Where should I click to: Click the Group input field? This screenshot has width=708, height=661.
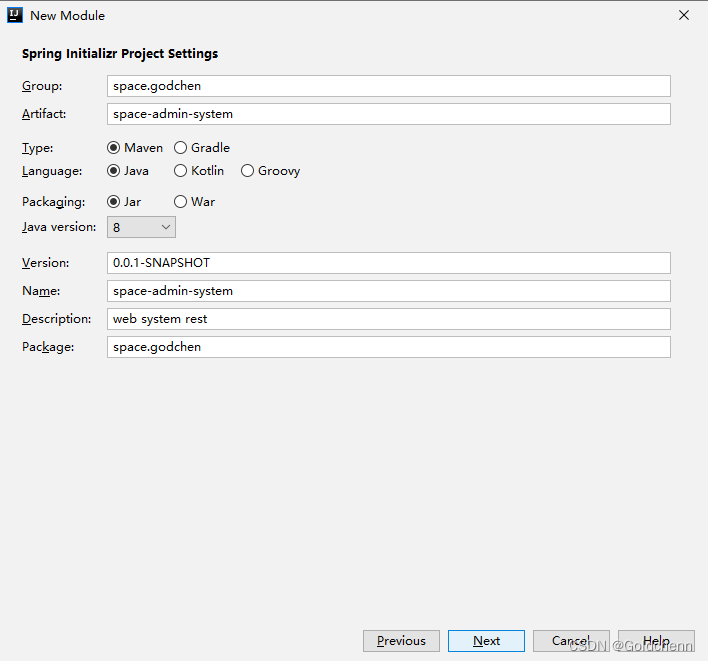[x=389, y=86]
